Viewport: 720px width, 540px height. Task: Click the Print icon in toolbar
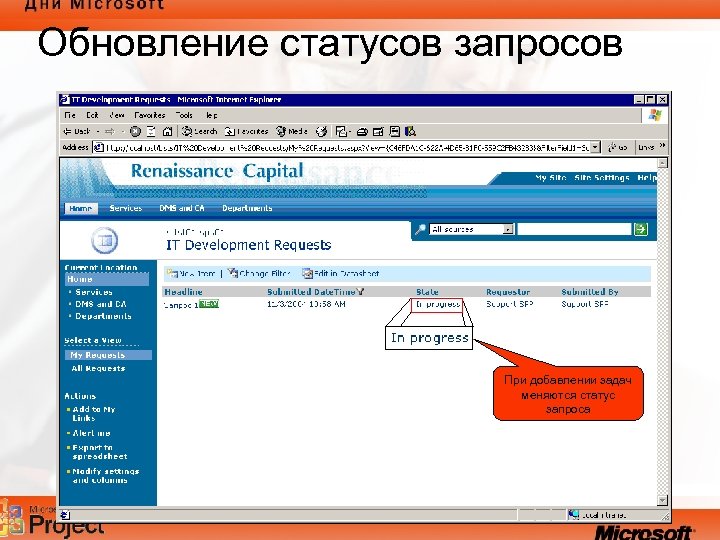[362, 132]
